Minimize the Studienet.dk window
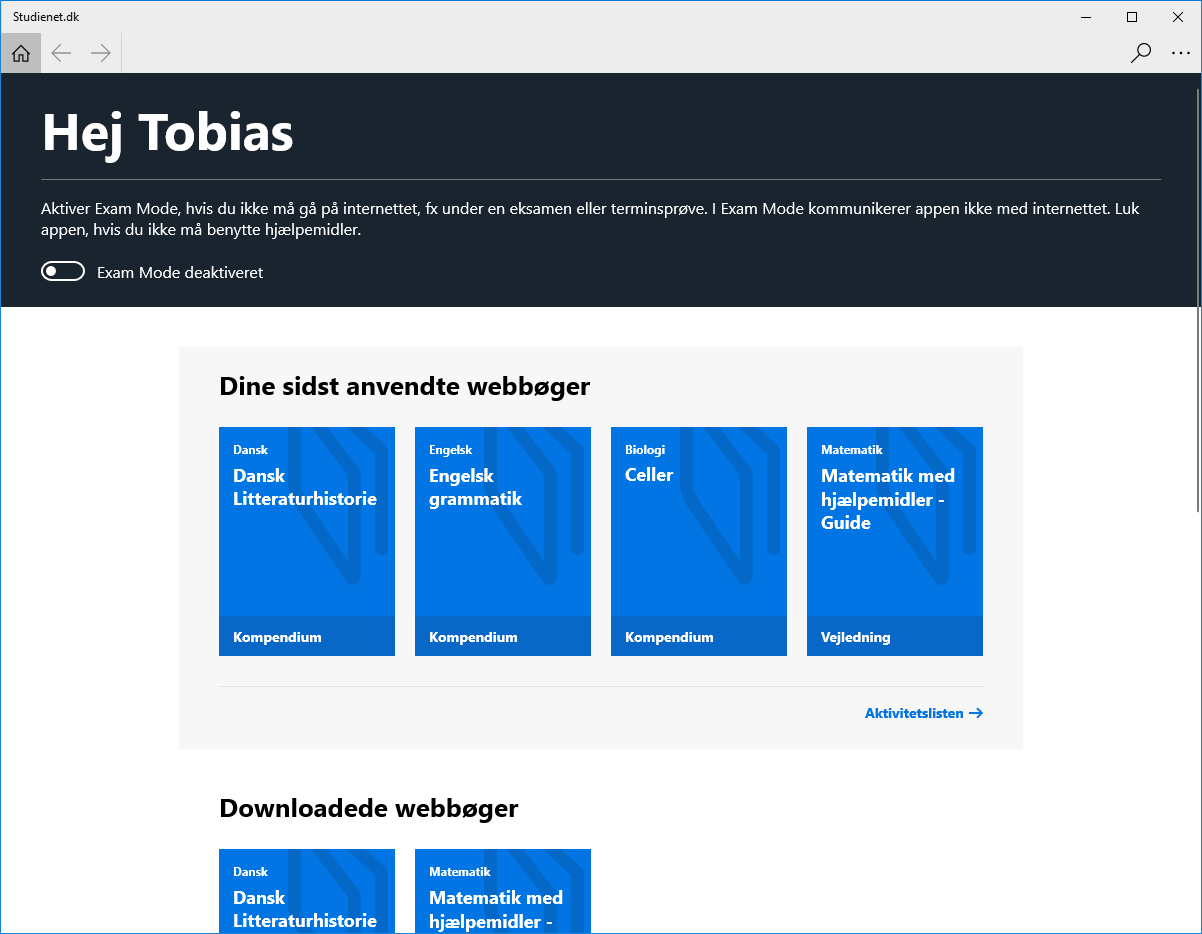The image size is (1202, 934). coord(1086,16)
